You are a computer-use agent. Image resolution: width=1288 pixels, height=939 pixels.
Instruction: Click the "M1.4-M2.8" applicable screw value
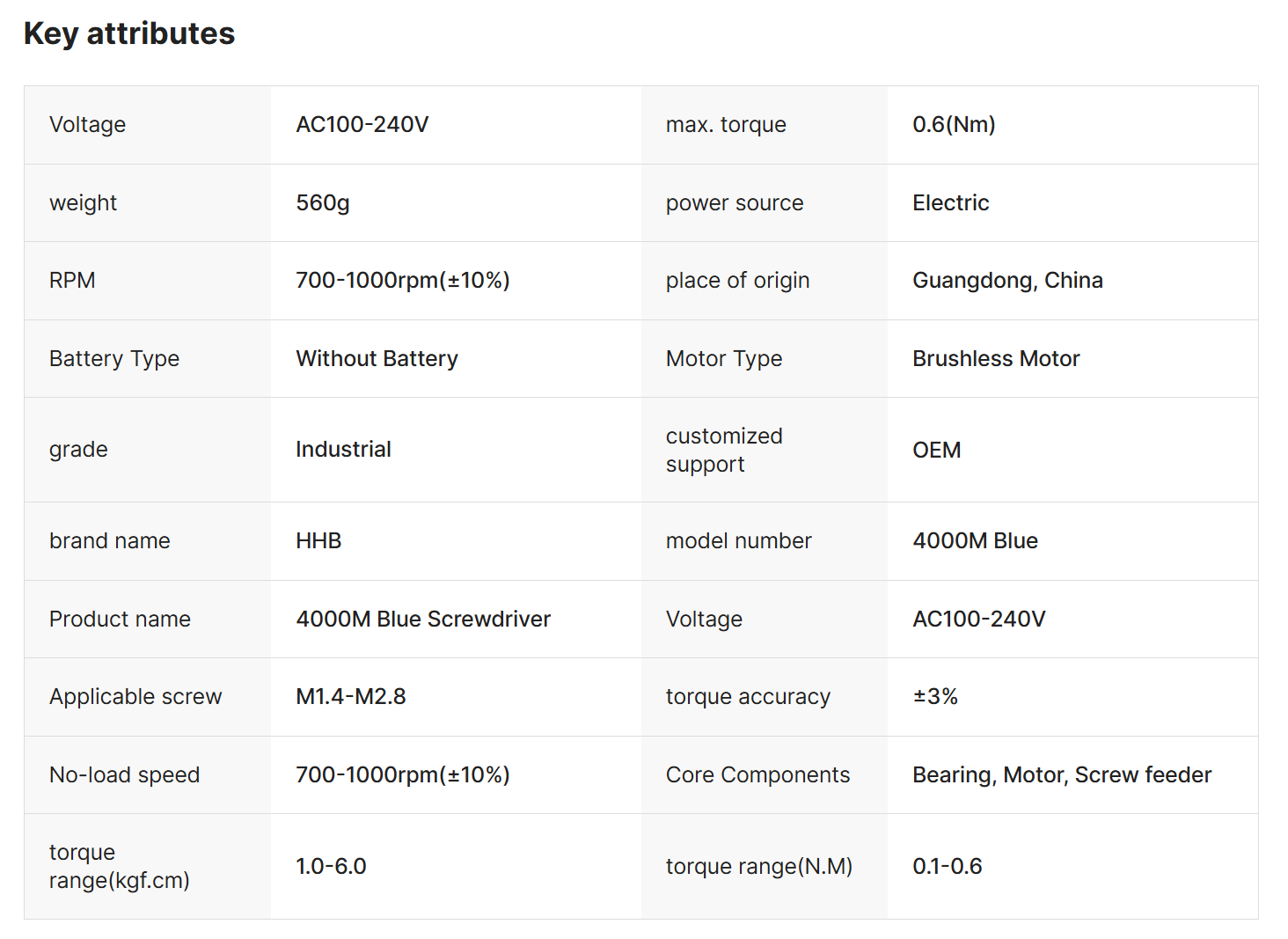(351, 697)
